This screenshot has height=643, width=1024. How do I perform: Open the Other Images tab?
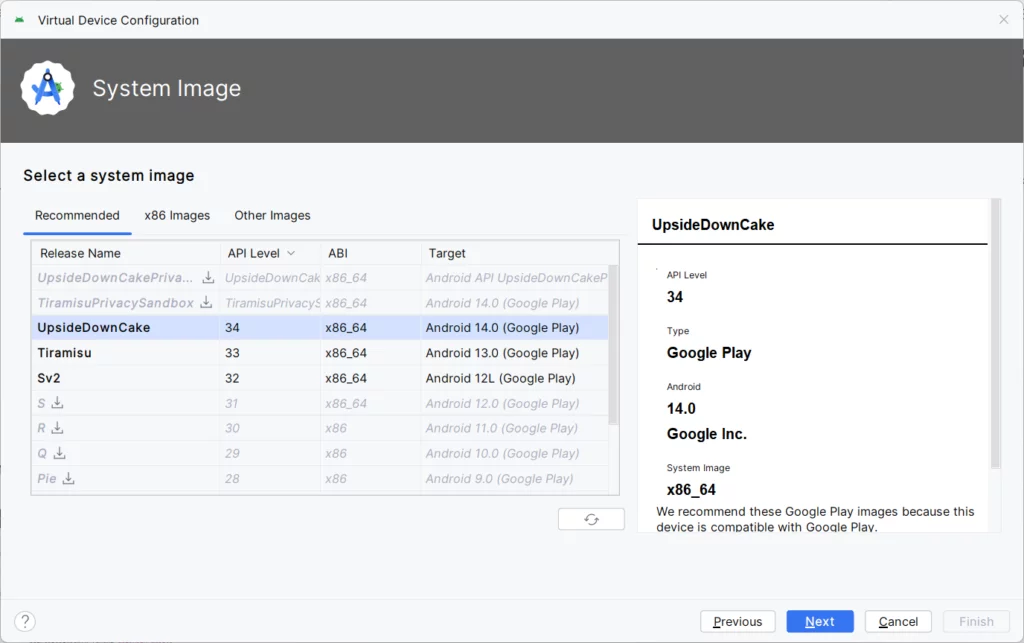point(272,215)
